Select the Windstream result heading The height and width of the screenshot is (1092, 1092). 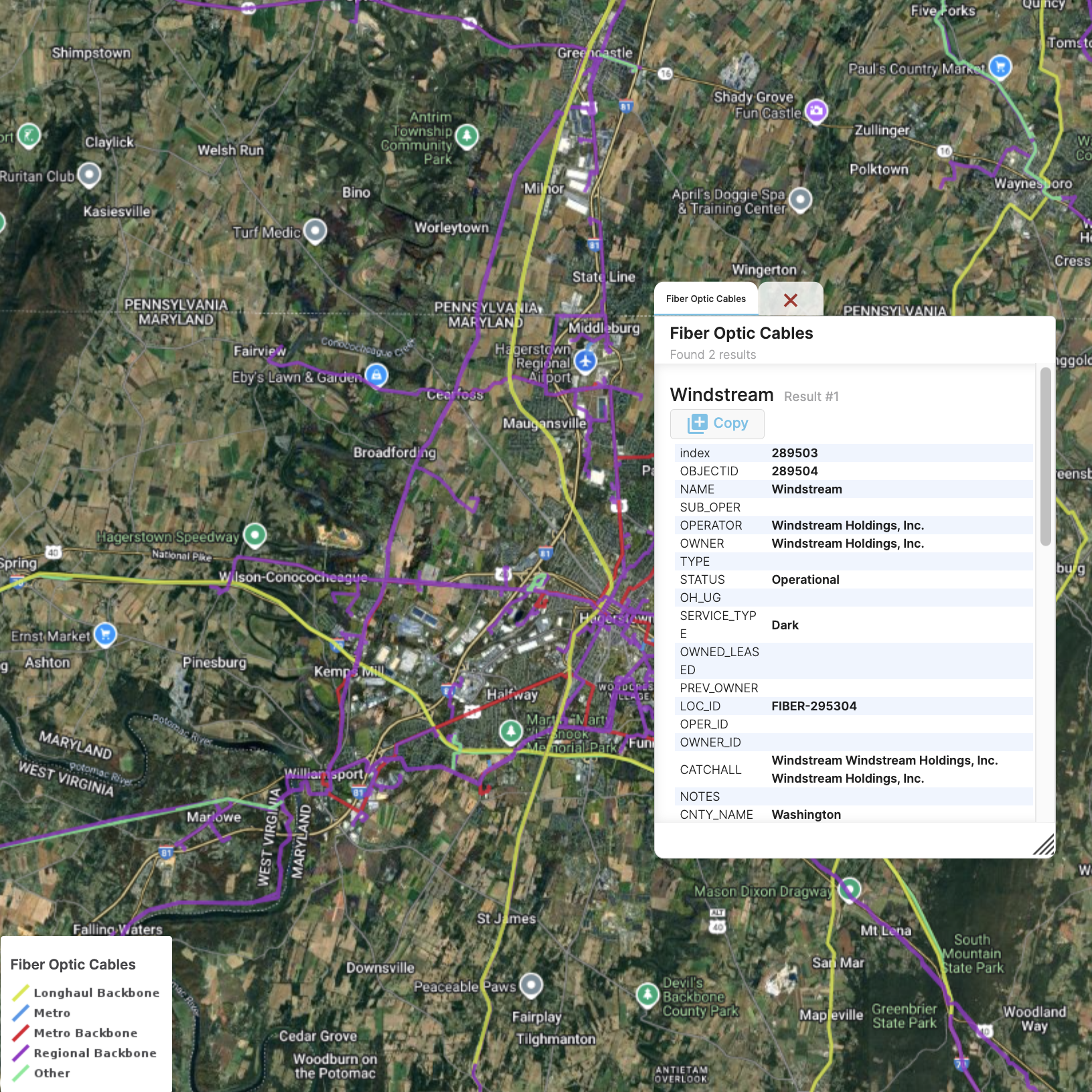pos(721,395)
